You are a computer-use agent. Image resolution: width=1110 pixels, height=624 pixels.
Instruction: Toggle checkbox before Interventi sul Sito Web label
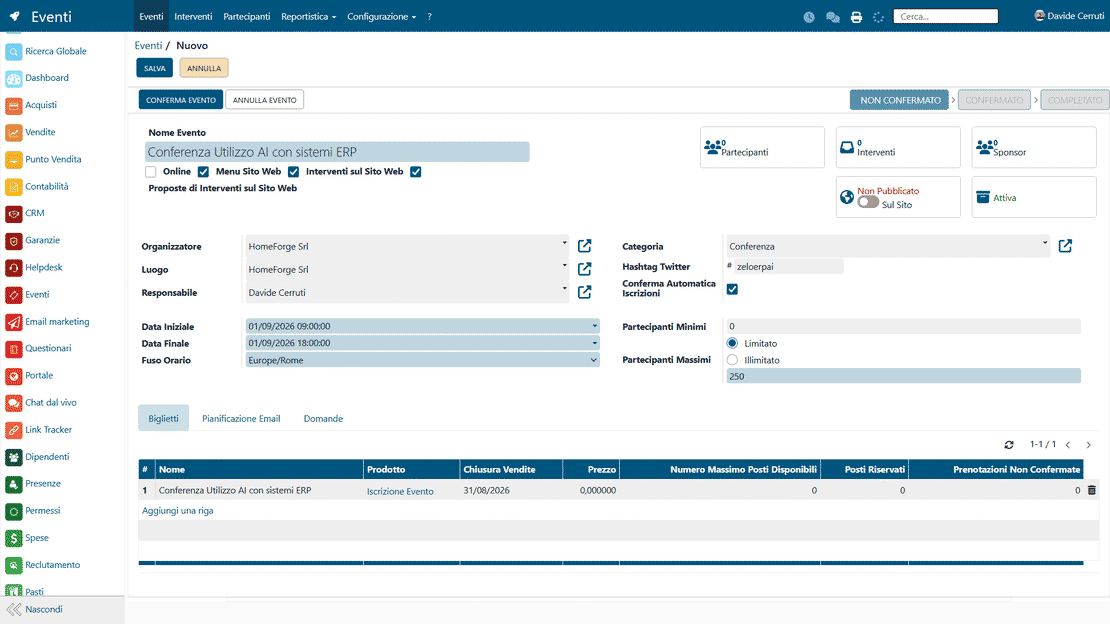(x=293, y=172)
